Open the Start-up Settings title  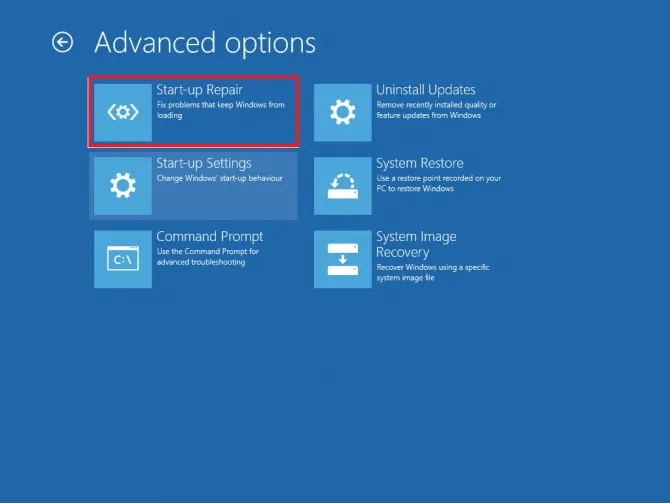(204, 163)
